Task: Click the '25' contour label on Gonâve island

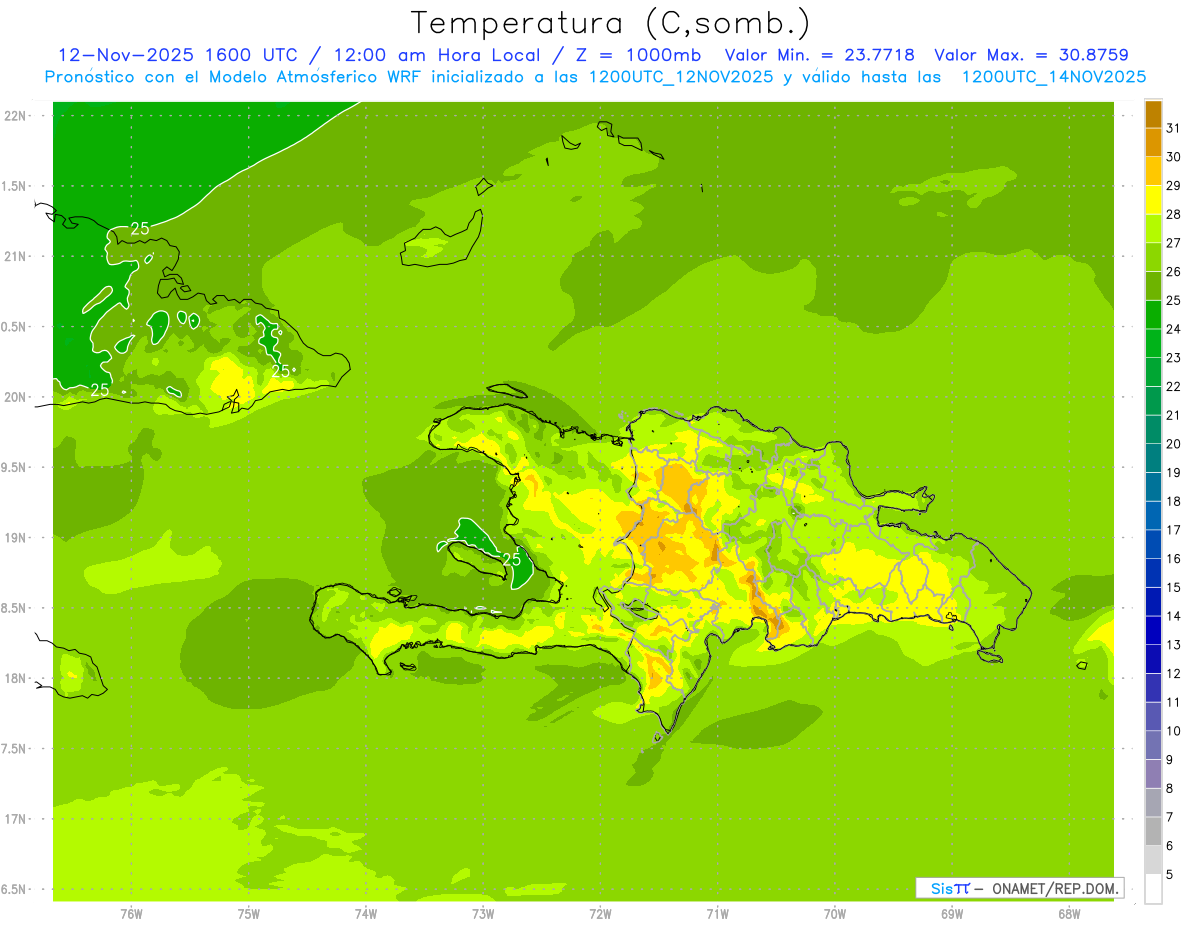Action: coord(511,559)
